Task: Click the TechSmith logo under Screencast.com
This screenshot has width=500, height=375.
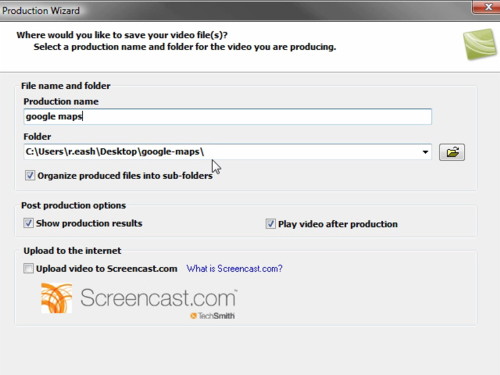Action: pos(212,316)
